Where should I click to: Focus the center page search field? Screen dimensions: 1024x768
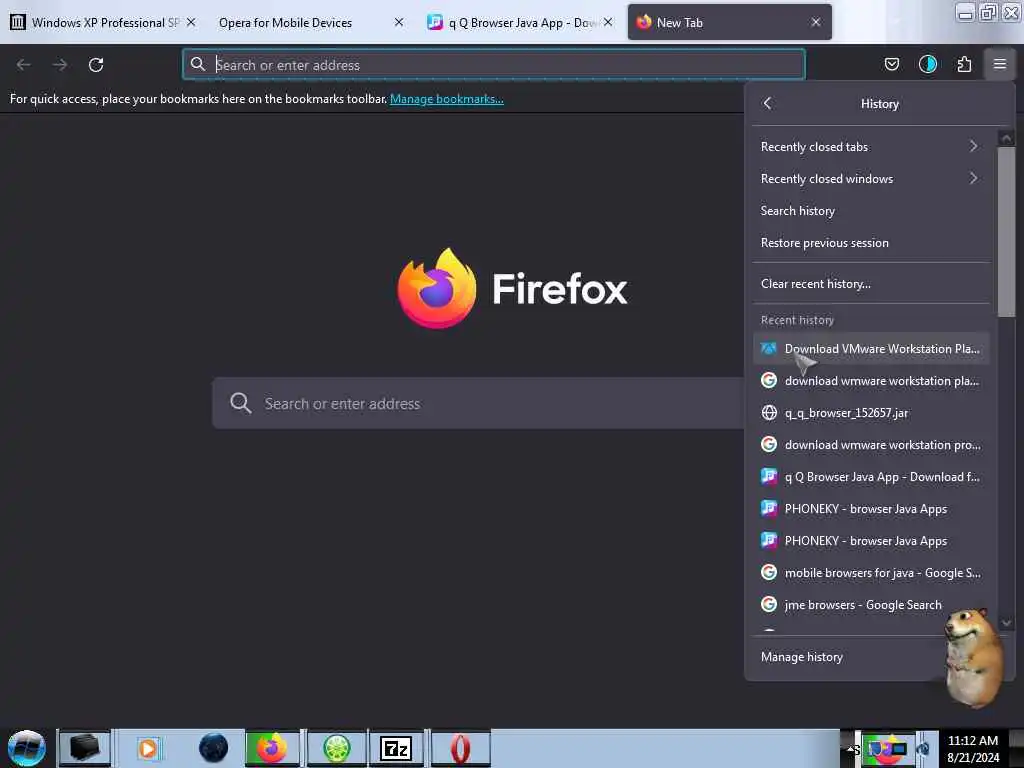[478, 403]
